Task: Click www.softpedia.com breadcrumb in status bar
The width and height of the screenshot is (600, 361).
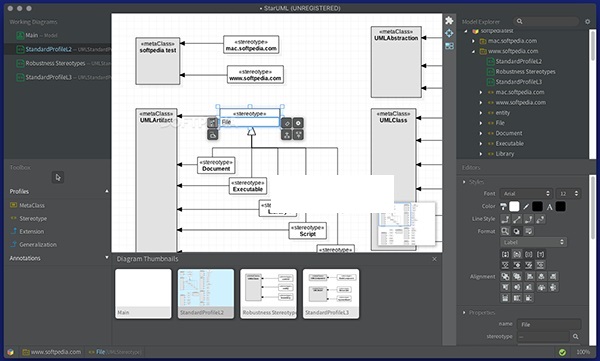Action: tap(52, 352)
